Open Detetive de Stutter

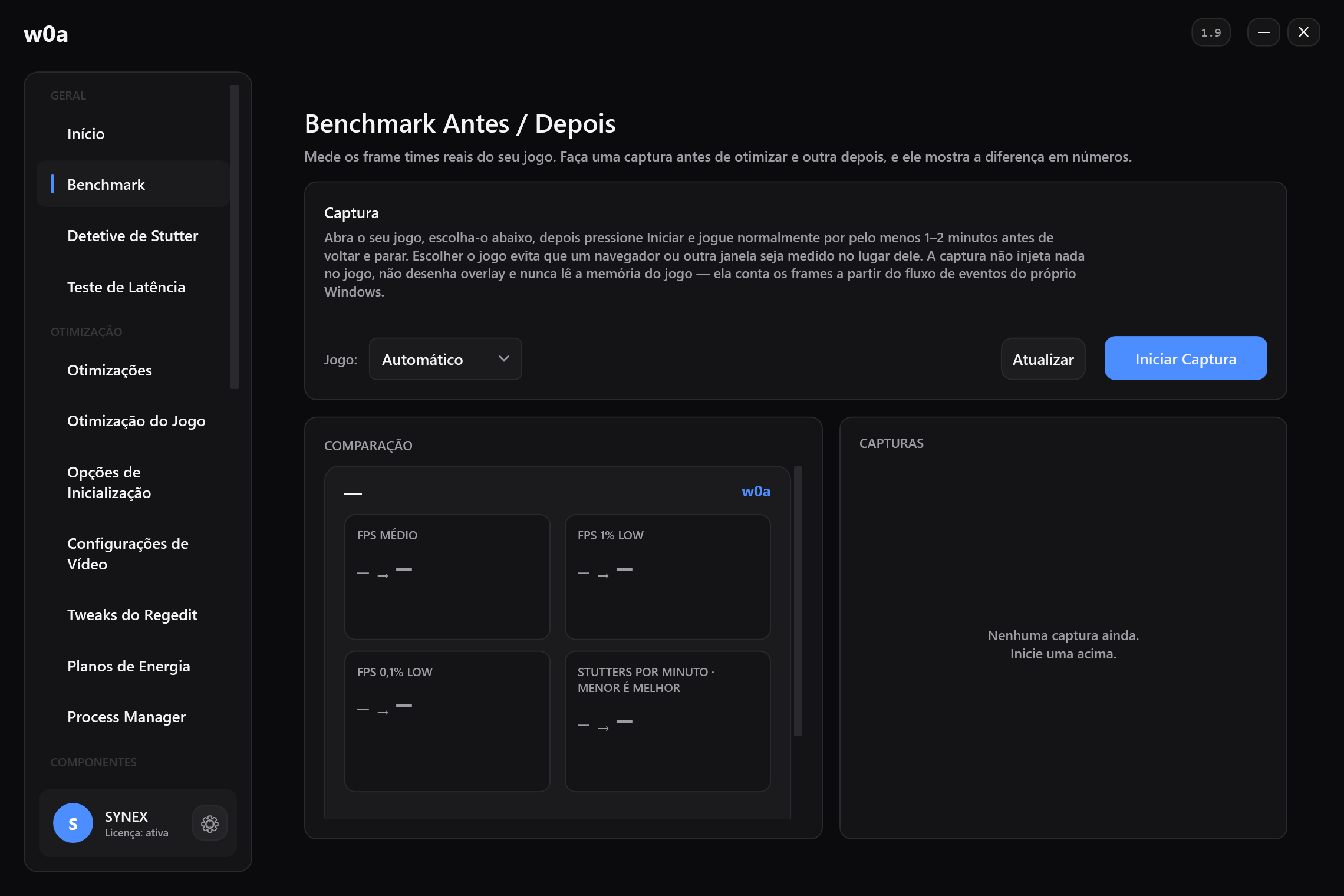133,236
